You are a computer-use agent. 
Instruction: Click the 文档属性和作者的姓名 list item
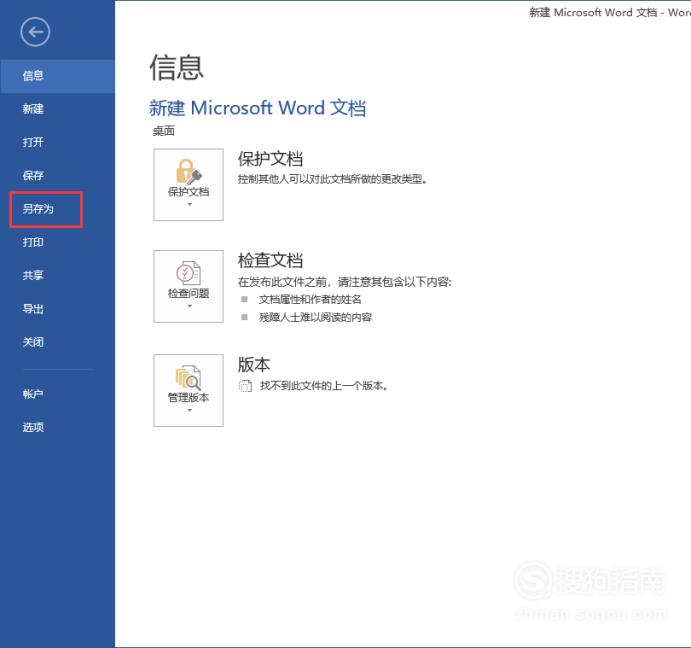[x=310, y=300]
